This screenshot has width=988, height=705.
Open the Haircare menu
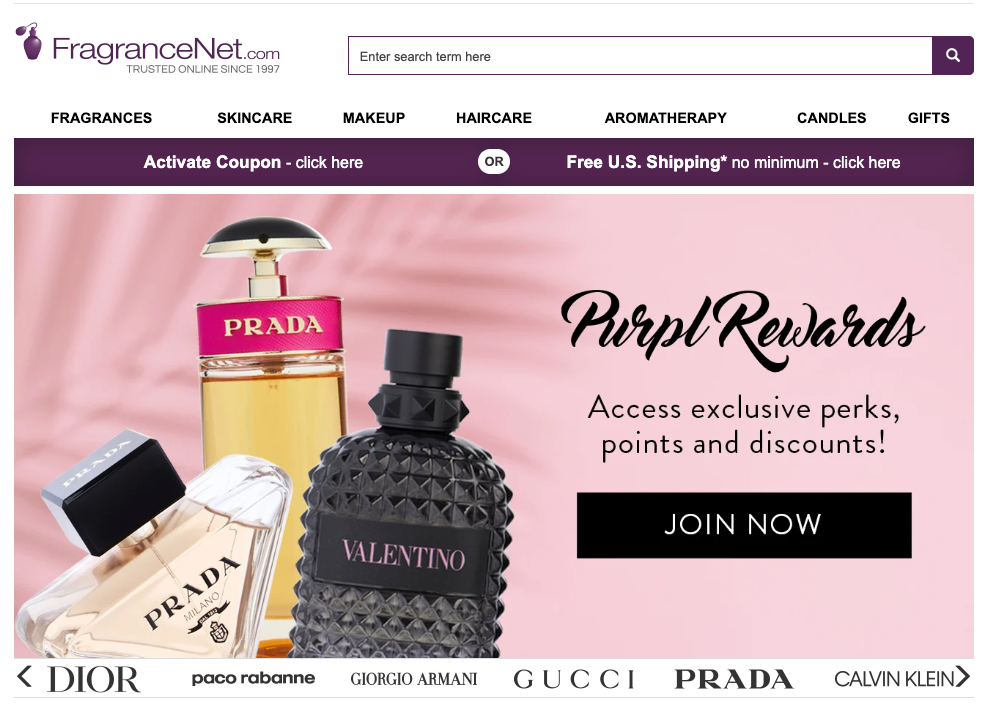pos(494,118)
